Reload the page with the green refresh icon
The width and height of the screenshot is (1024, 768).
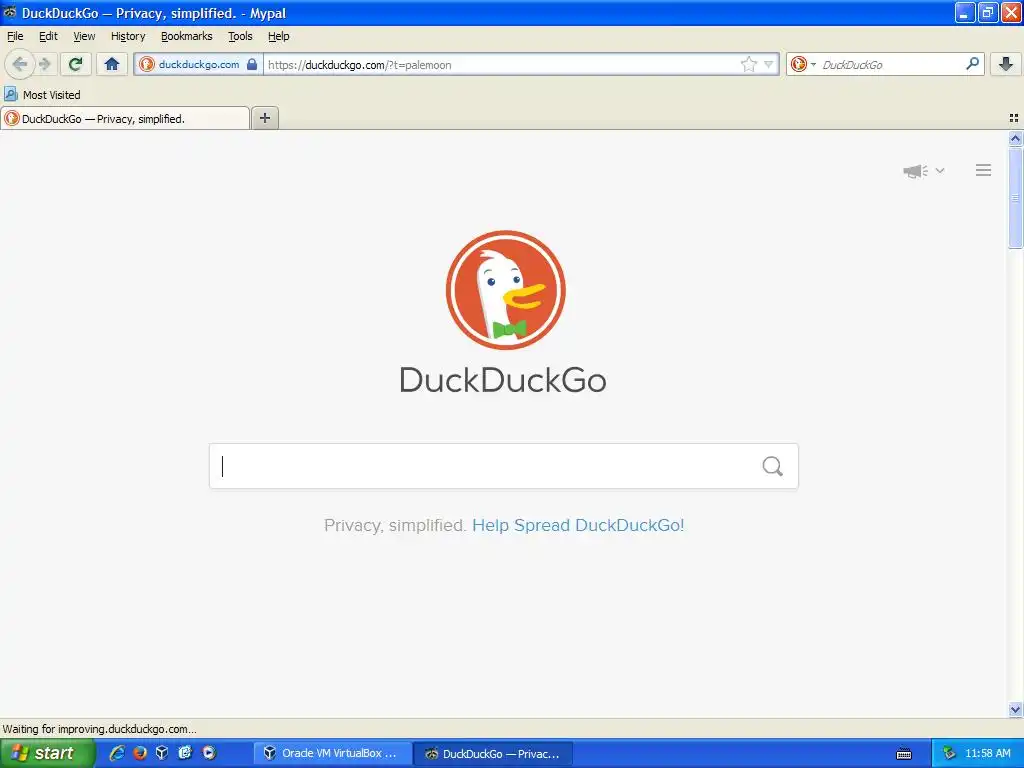click(76, 64)
